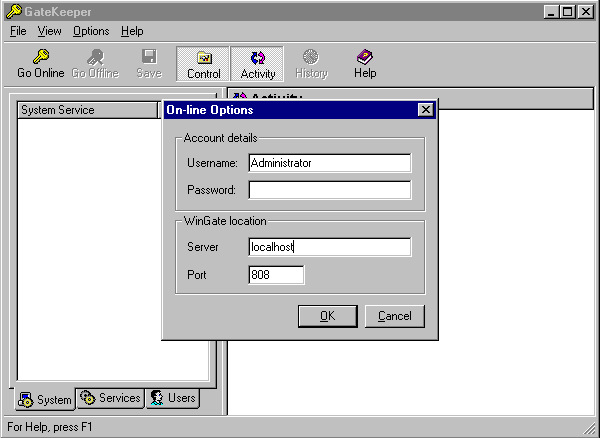This screenshot has width=600, height=438.
Task: Click the OK button
Action: (x=328, y=316)
